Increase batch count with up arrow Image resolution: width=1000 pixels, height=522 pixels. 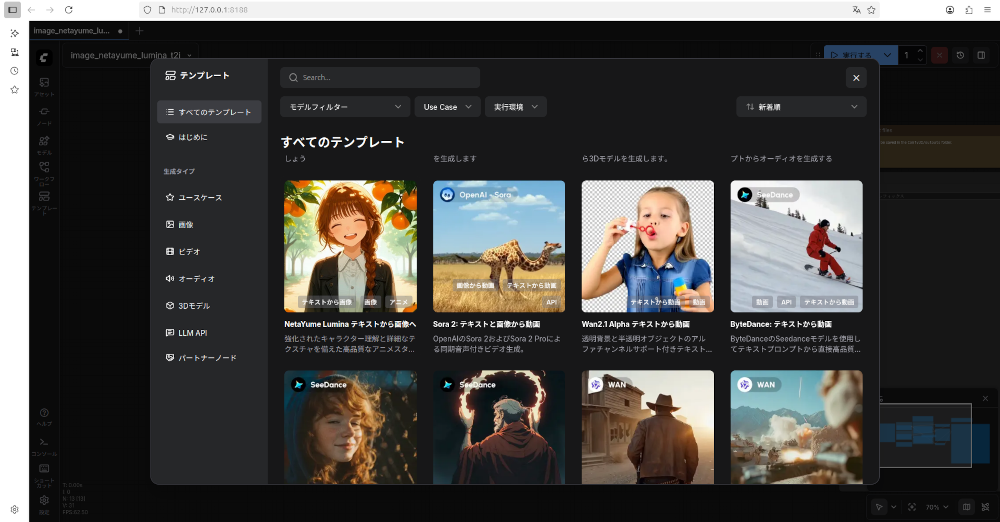(920, 51)
